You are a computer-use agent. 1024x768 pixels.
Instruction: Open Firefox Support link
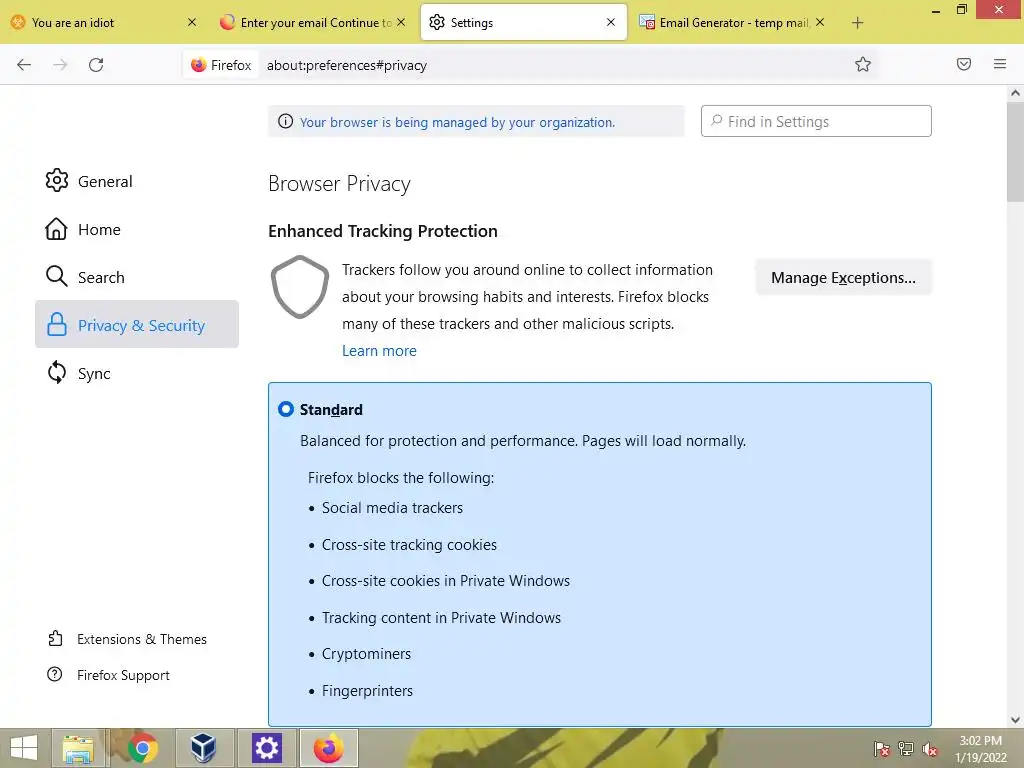(108, 675)
